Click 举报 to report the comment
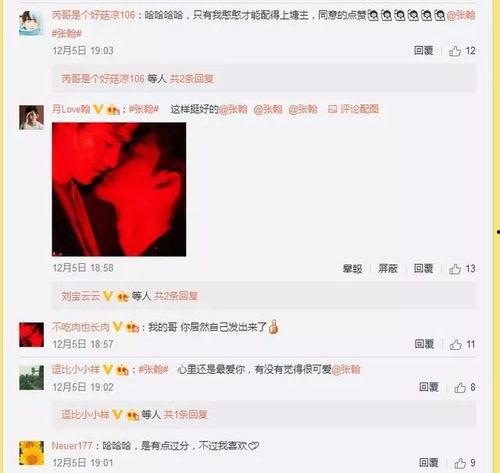The image size is (500, 473). [352, 269]
